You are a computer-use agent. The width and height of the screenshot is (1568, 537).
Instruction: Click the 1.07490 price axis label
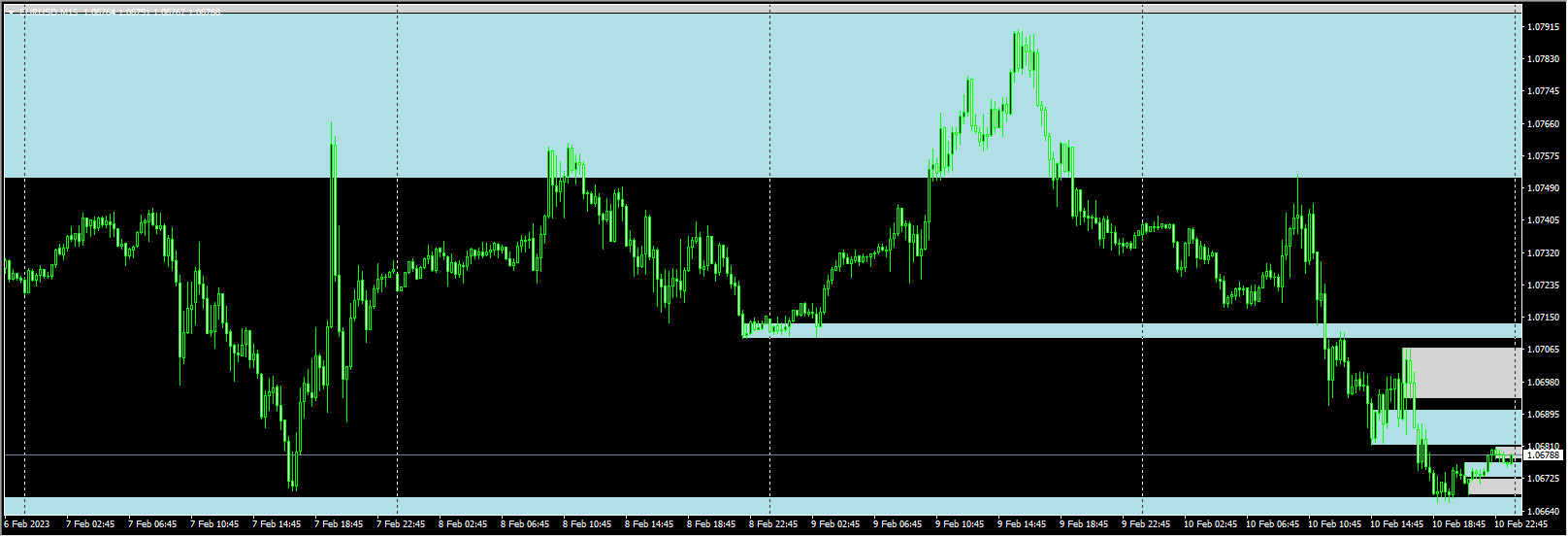coord(1544,188)
